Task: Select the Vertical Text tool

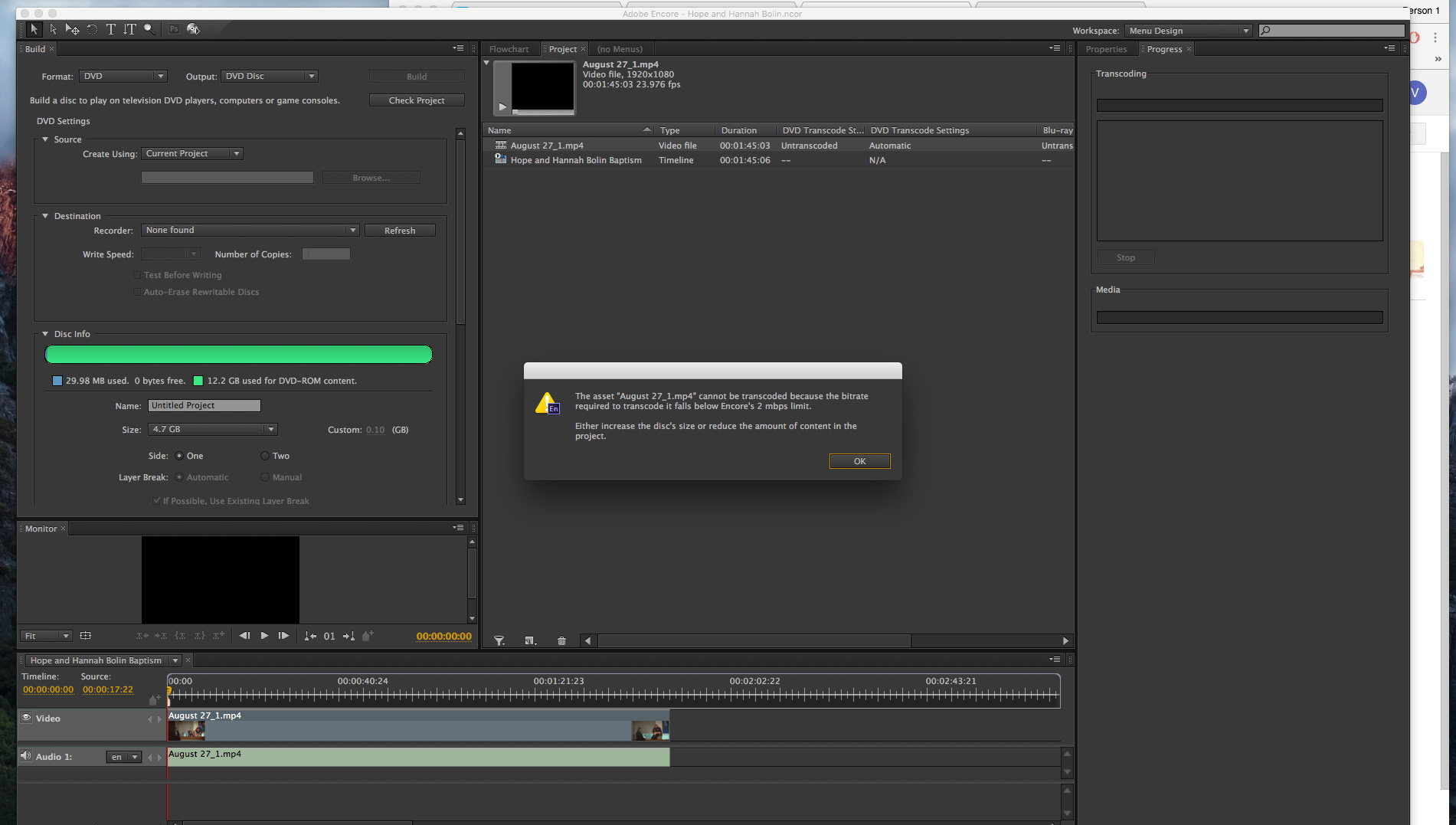Action: point(129,29)
